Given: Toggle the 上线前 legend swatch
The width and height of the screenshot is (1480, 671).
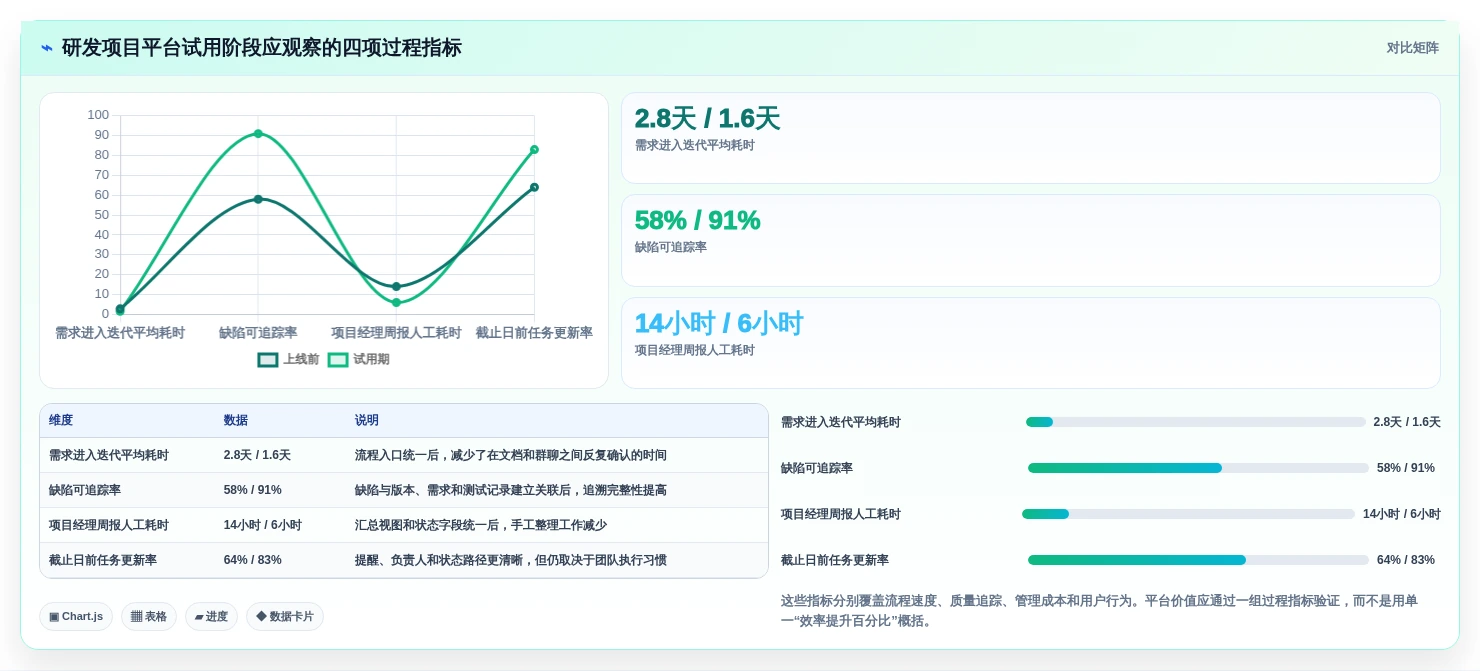Looking at the screenshot, I should [268, 360].
